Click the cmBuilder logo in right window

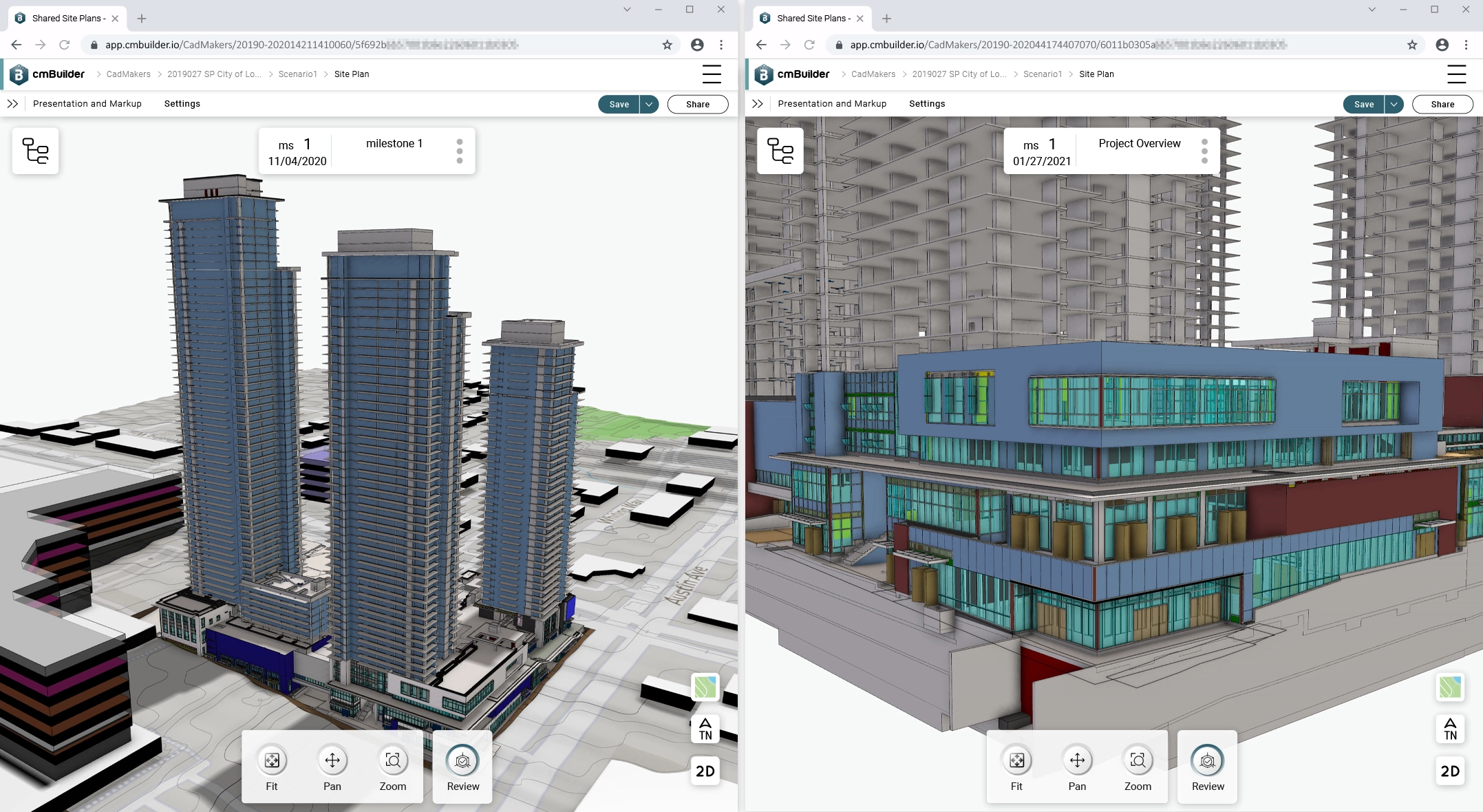pos(792,74)
